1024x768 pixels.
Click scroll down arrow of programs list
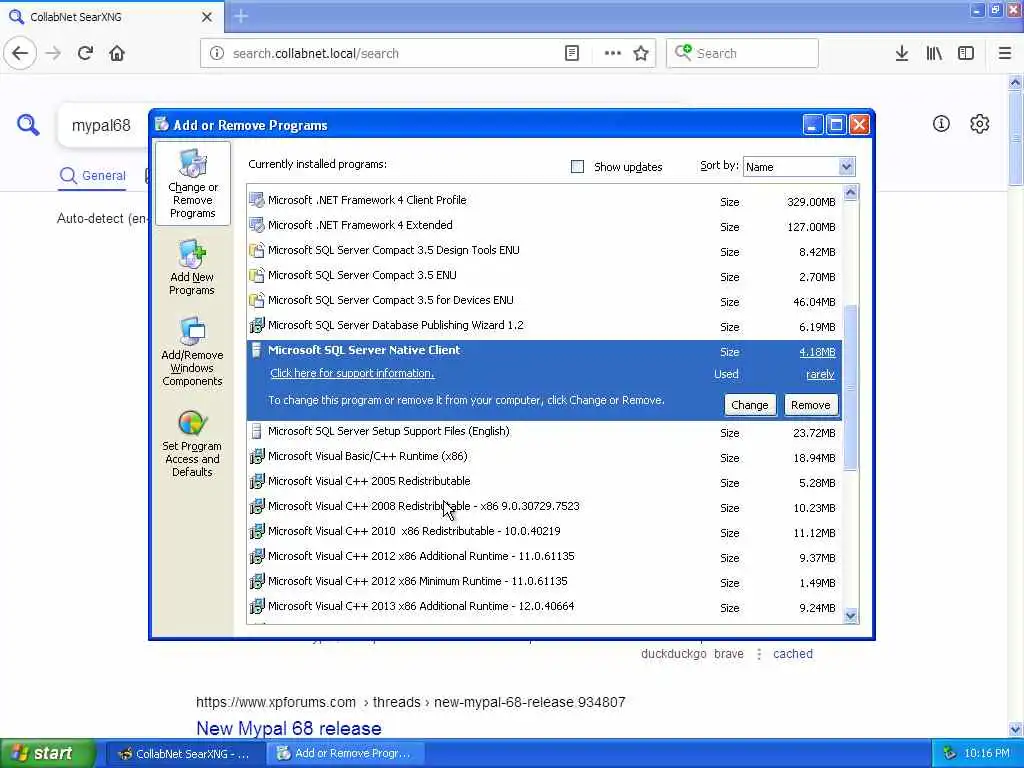850,615
